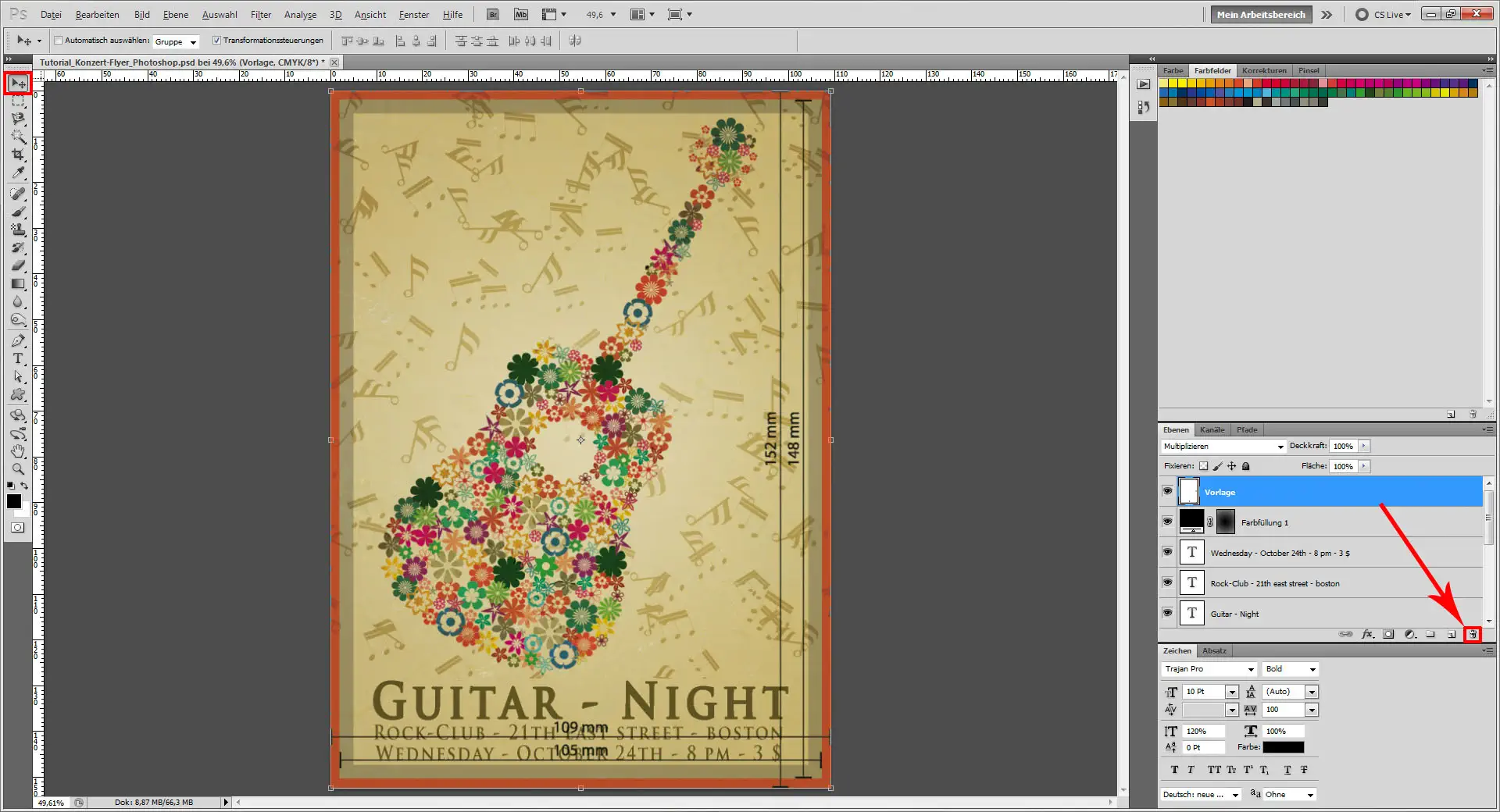The image size is (1500, 812).
Task: Activate the Gradient tool
Action: click(18, 284)
